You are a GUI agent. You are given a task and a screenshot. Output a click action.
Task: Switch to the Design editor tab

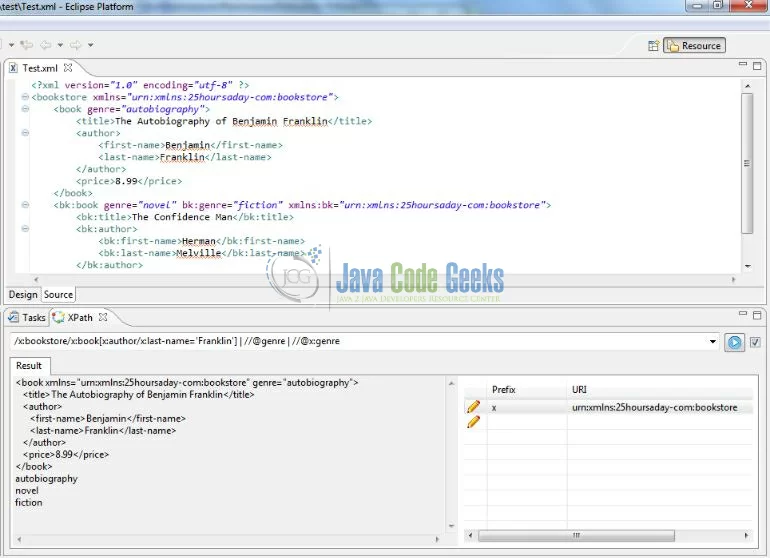click(x=23, y=295)
